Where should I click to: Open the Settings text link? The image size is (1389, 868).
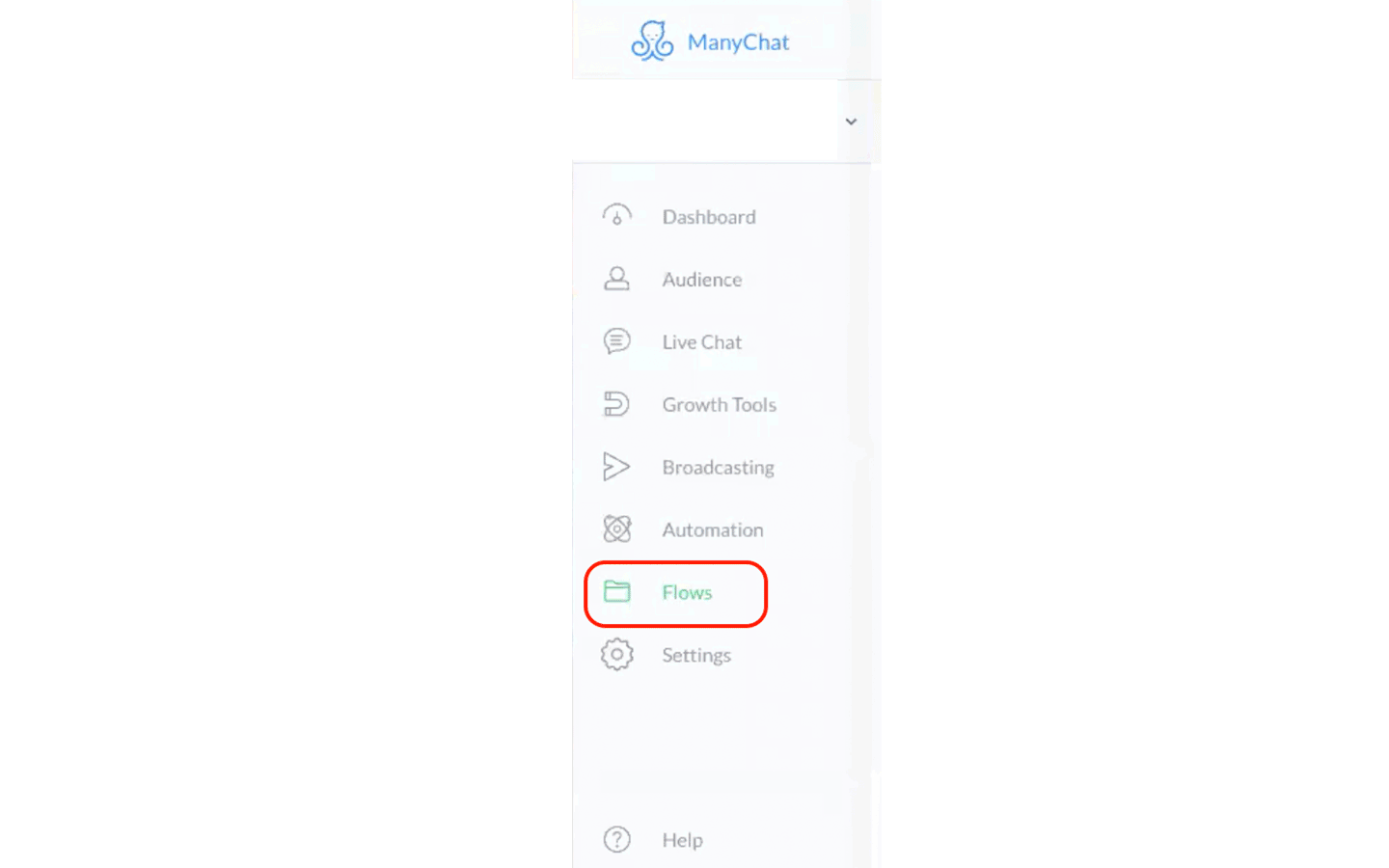point(696,655)
